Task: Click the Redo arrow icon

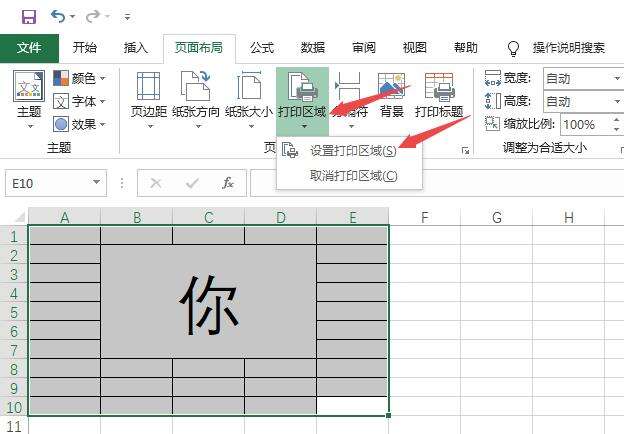Action: [93, 16]
